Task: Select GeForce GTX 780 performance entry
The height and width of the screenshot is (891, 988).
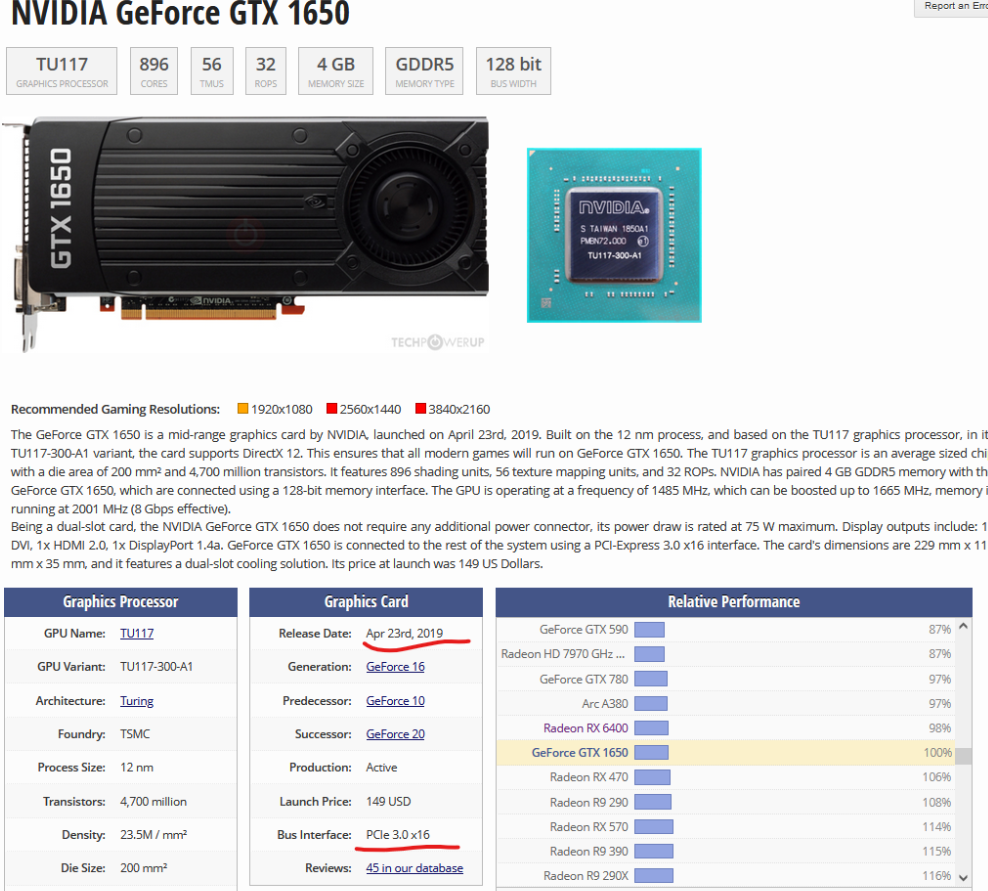Action: (726, 679)
